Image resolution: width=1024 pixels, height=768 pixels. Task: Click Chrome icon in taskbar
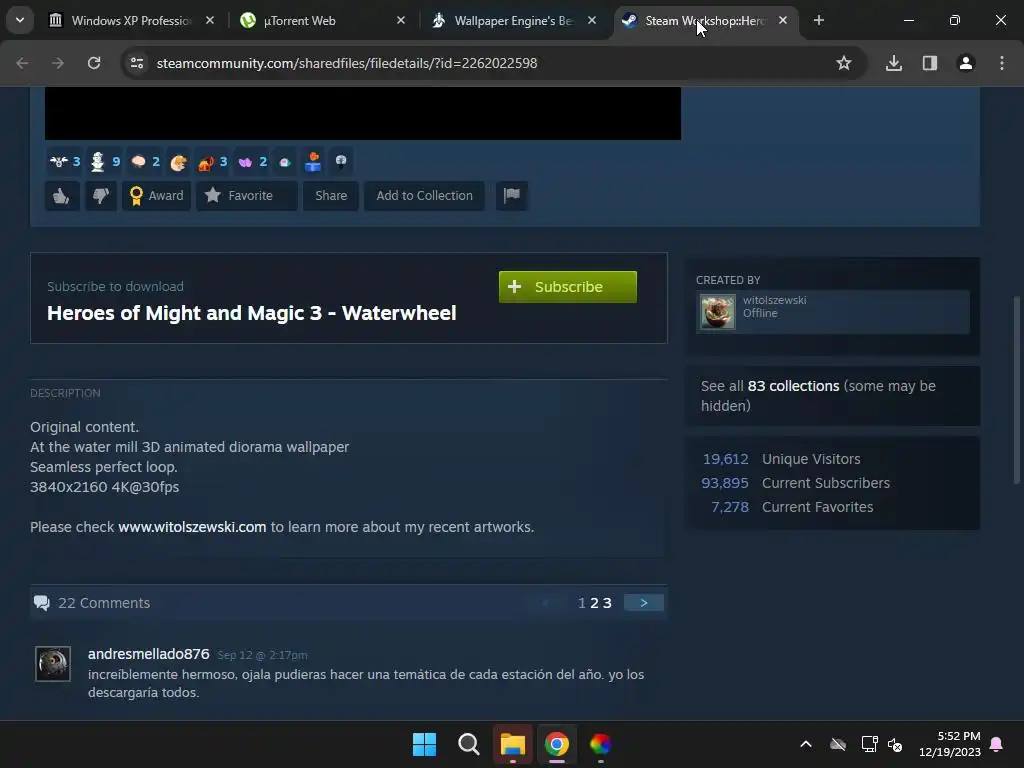click(x=556, y=744)
